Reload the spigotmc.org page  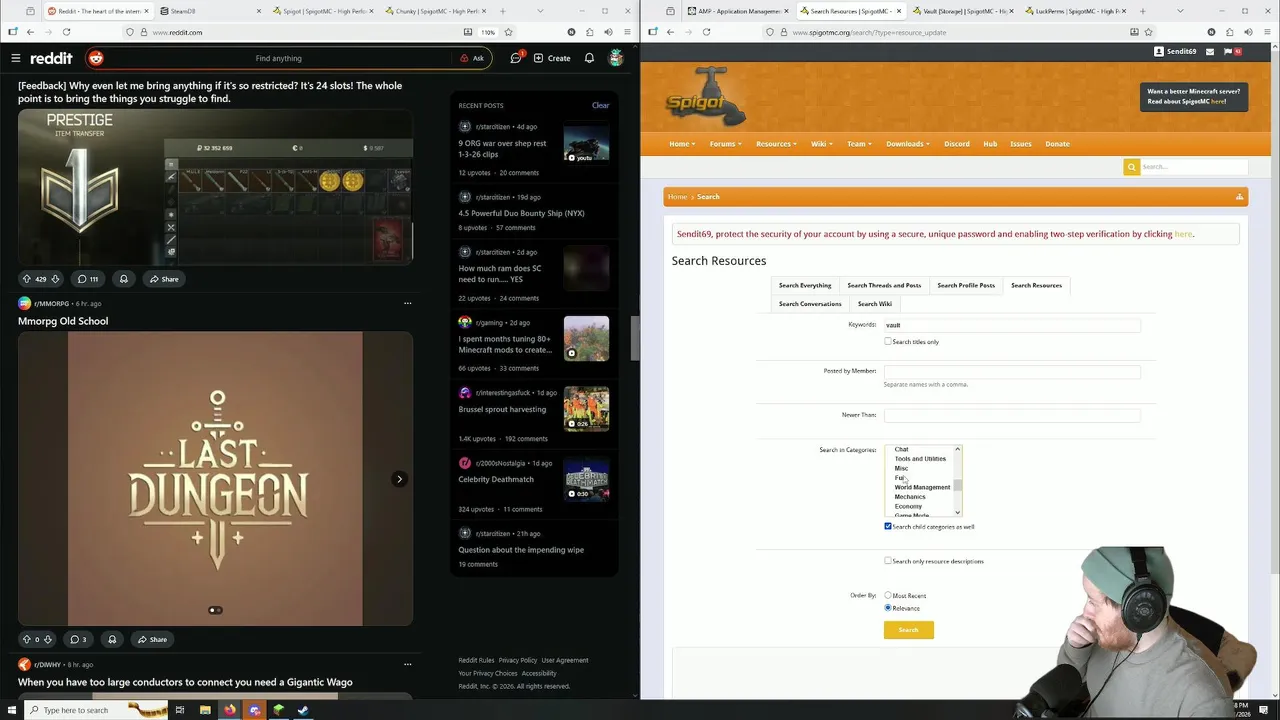(706, 32)
